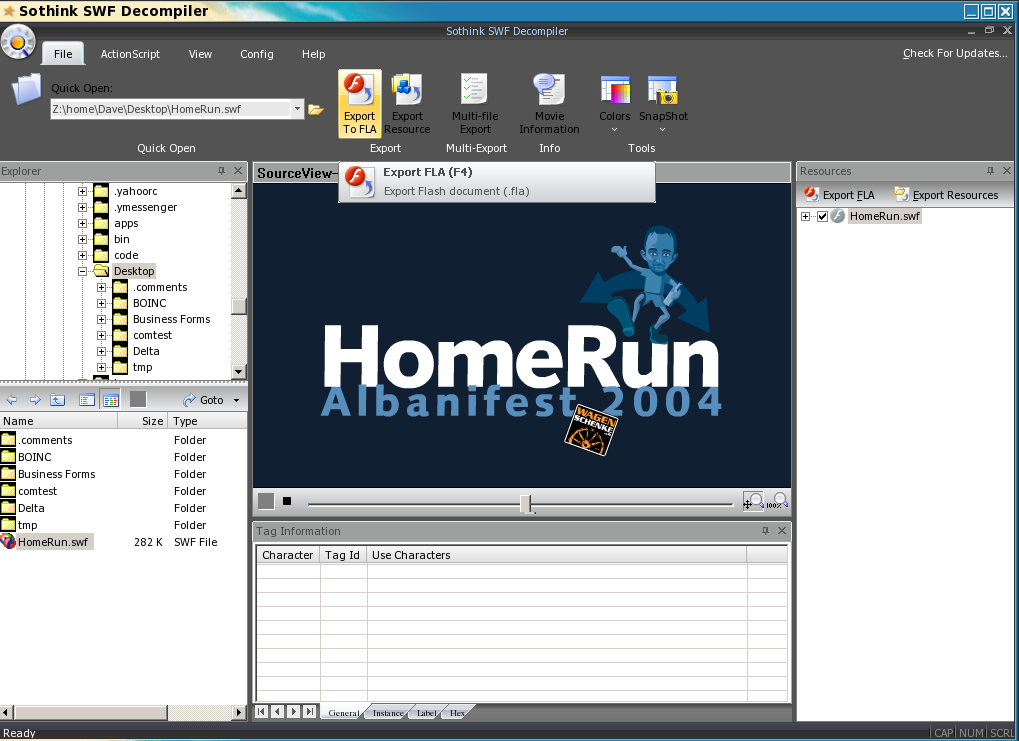Switch the file list to details view
The width and height of the screenshot is (1019, 741).
pos(110,400)
